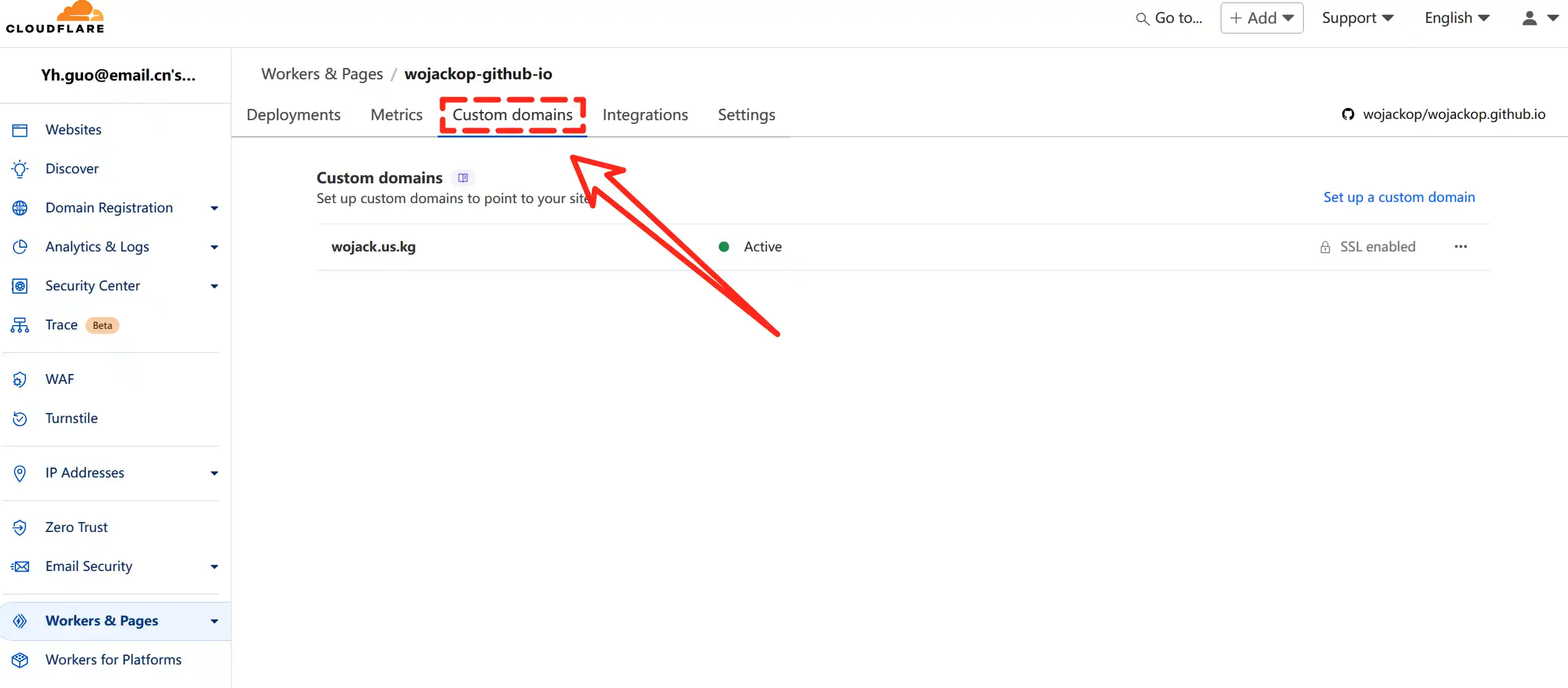The height and width of the screenshot is (688, 1568).
Task: Switch to the Deployments tab
Action: pos(293,115)
